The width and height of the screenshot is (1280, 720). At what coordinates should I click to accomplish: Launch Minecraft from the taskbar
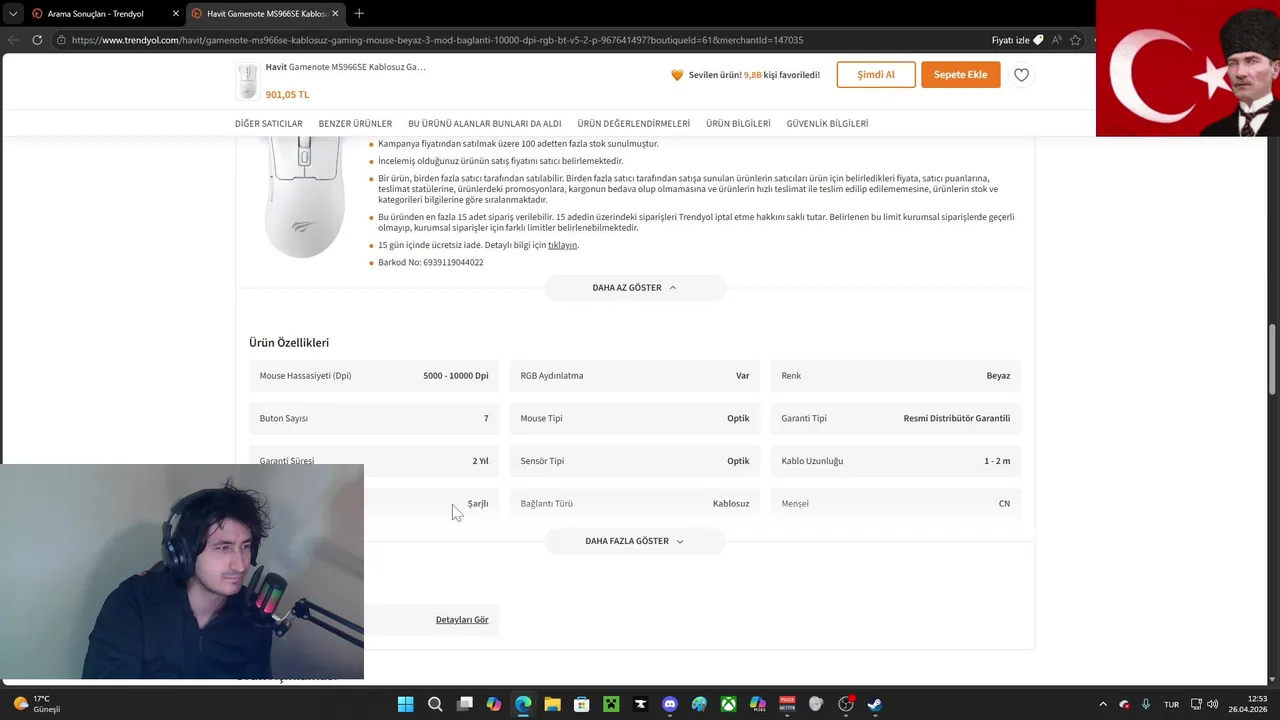pyautogui.click(x=611, y=704)
